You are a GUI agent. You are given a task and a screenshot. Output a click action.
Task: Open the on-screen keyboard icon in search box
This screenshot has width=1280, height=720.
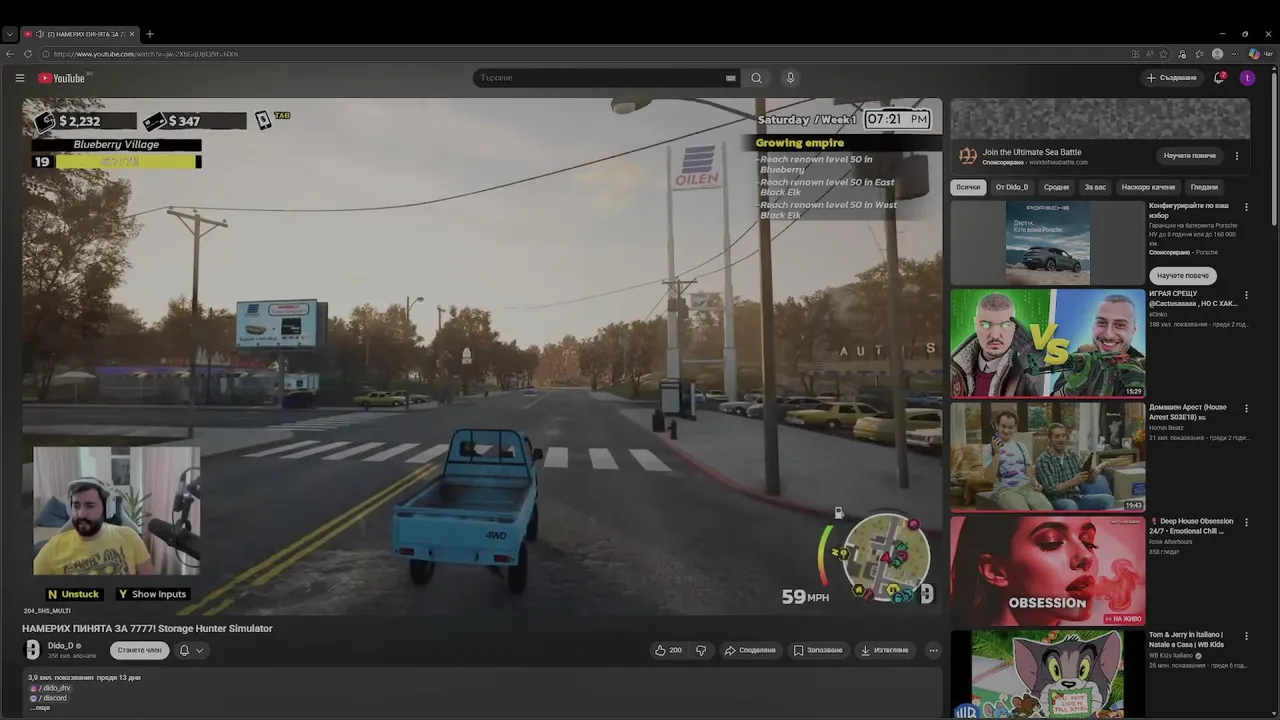click(x=731, y=78)
